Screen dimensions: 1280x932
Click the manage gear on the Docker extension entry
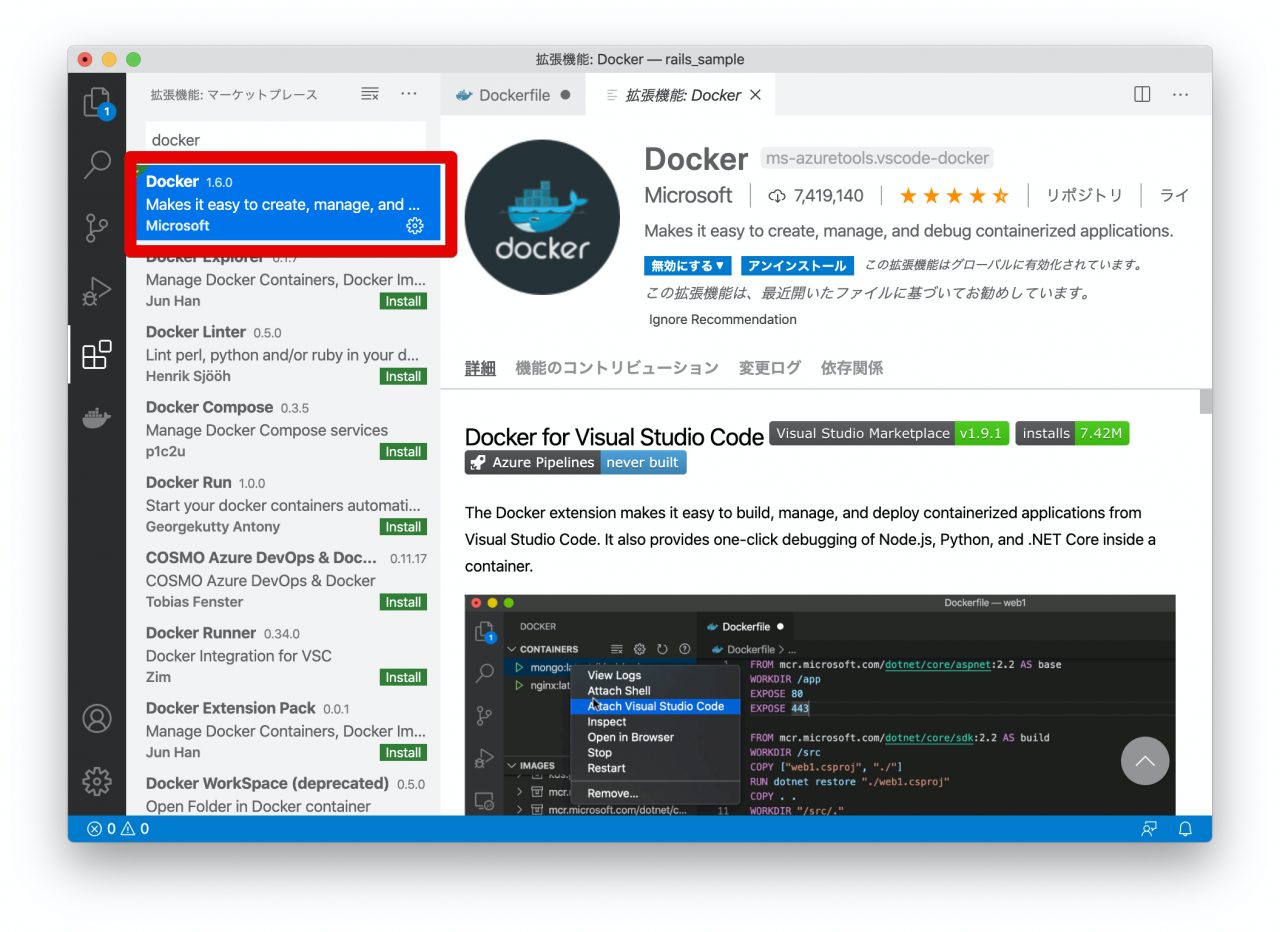pyautogui.click(x=415, y=226)
